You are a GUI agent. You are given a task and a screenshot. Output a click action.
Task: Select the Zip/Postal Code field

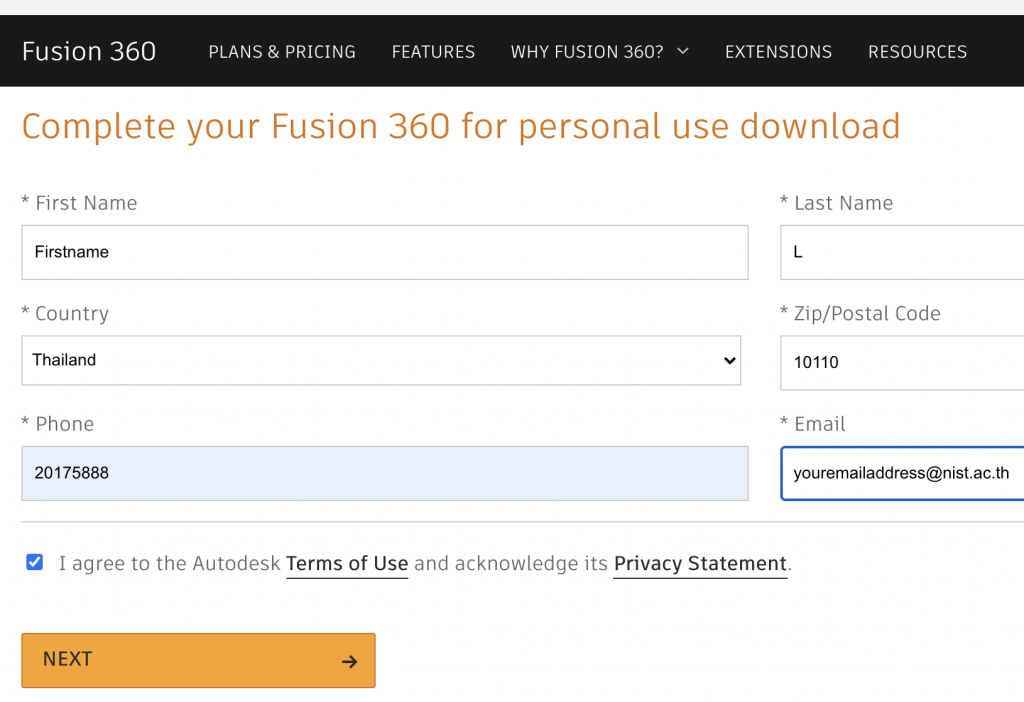(x=902, y=362)
